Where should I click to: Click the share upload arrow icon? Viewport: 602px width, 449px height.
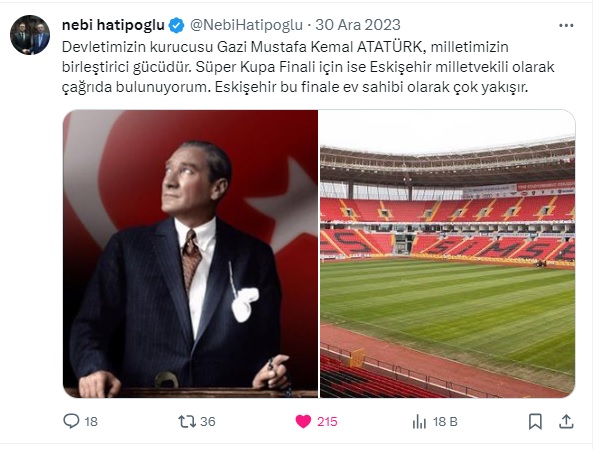[566, 421]
